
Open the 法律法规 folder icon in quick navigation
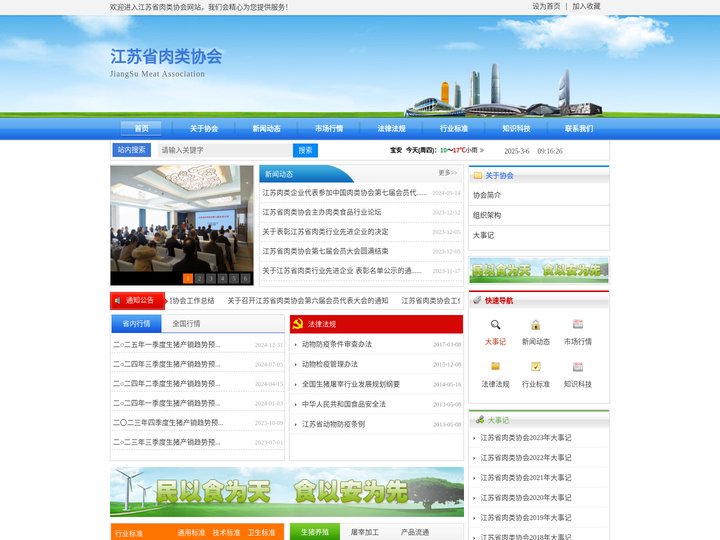coord(495,366)
